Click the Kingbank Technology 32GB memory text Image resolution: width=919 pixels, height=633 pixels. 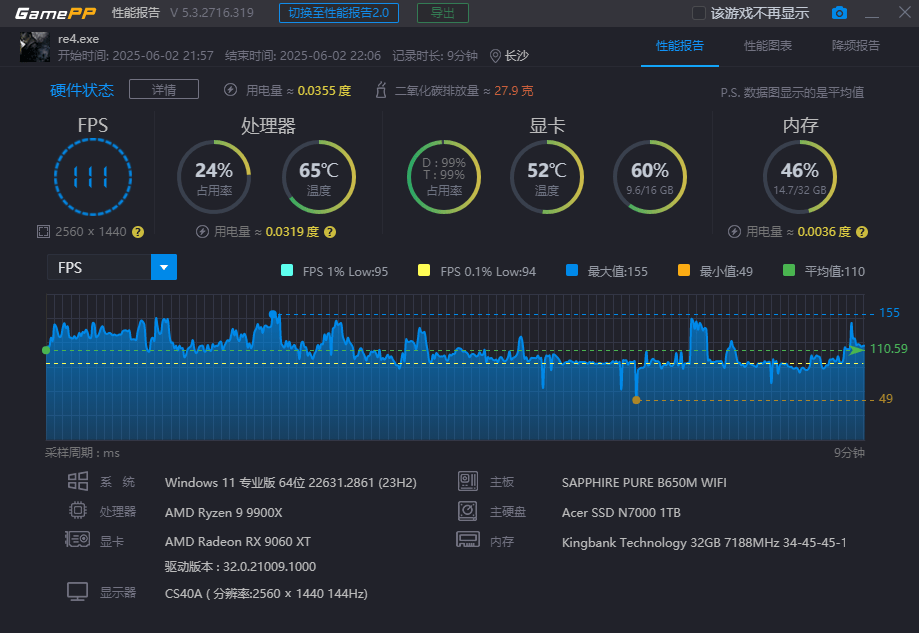coord(704,543)
